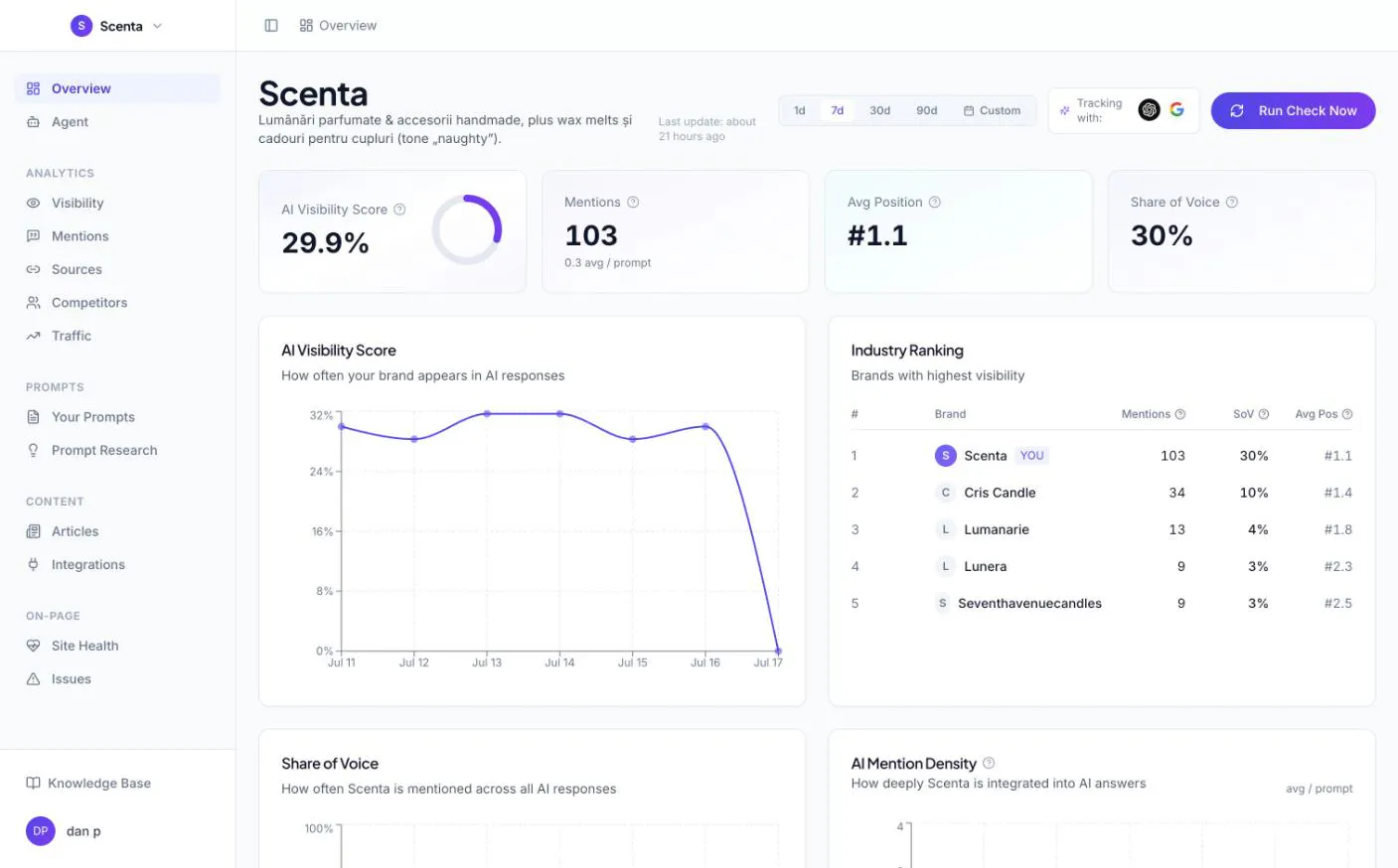
Task: Click the Mentions column info icon
Action: point(1180,414)
